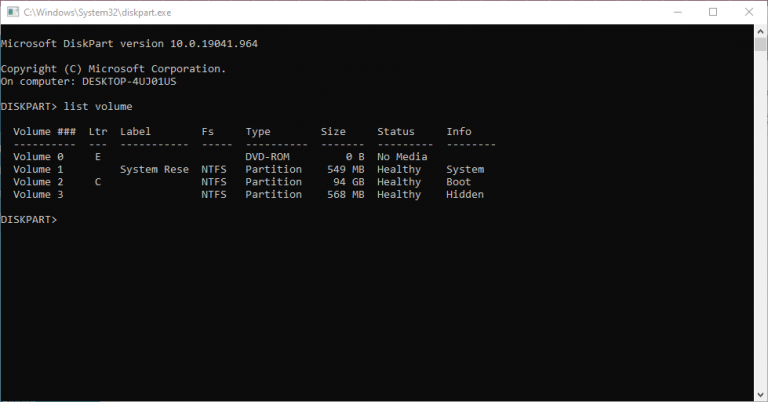Minimize the diskpart window
The width and height of the screenshot is (768, 402).
678,12
